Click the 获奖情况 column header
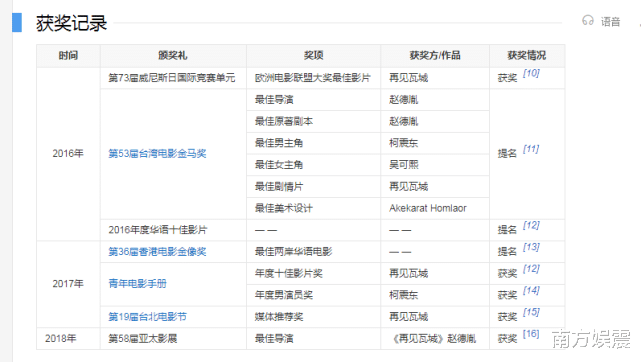 pyautogui.click(x=527, y=55)
